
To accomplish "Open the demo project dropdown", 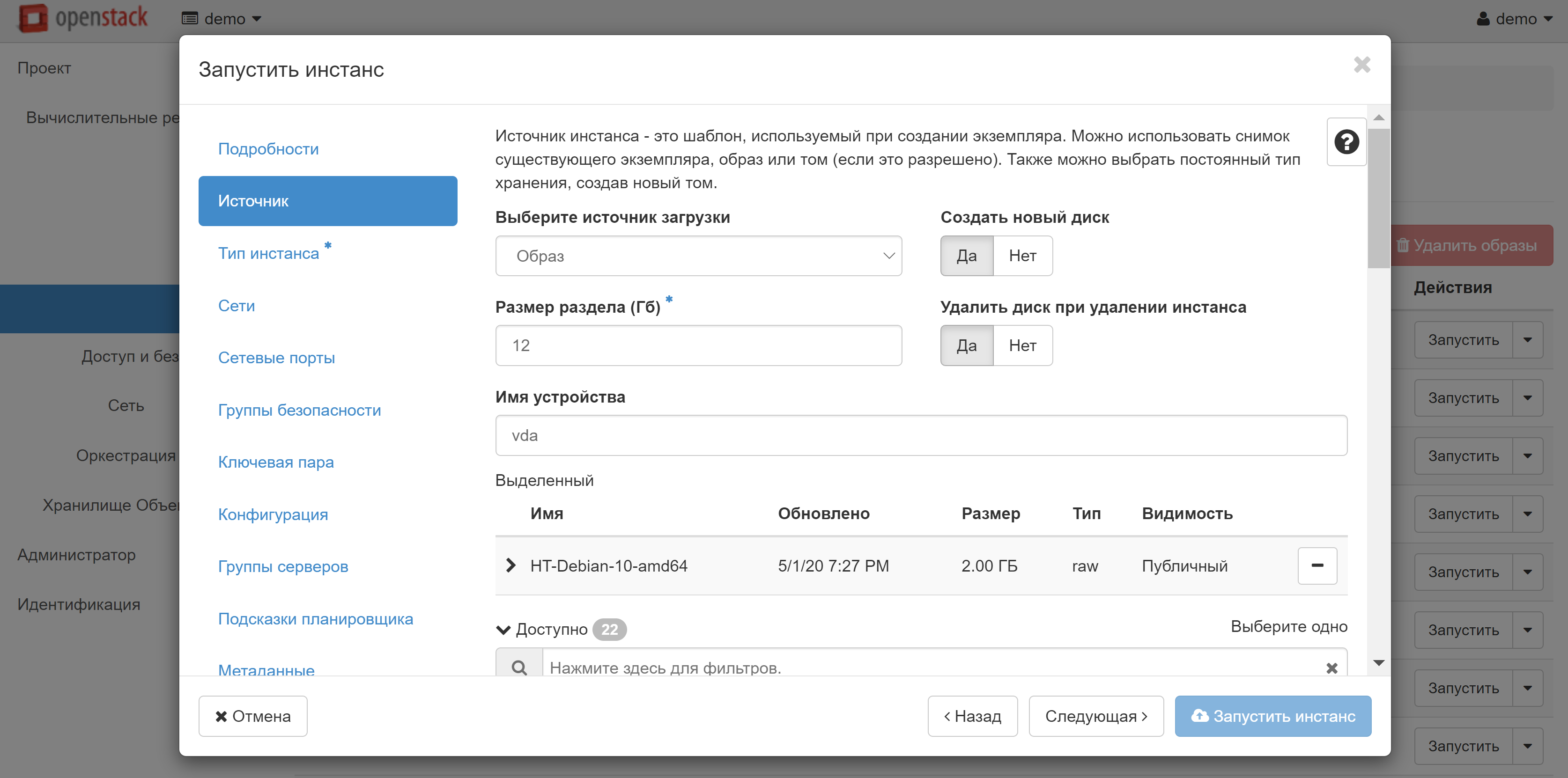I will pyautogui.click(x=222, y=19).
